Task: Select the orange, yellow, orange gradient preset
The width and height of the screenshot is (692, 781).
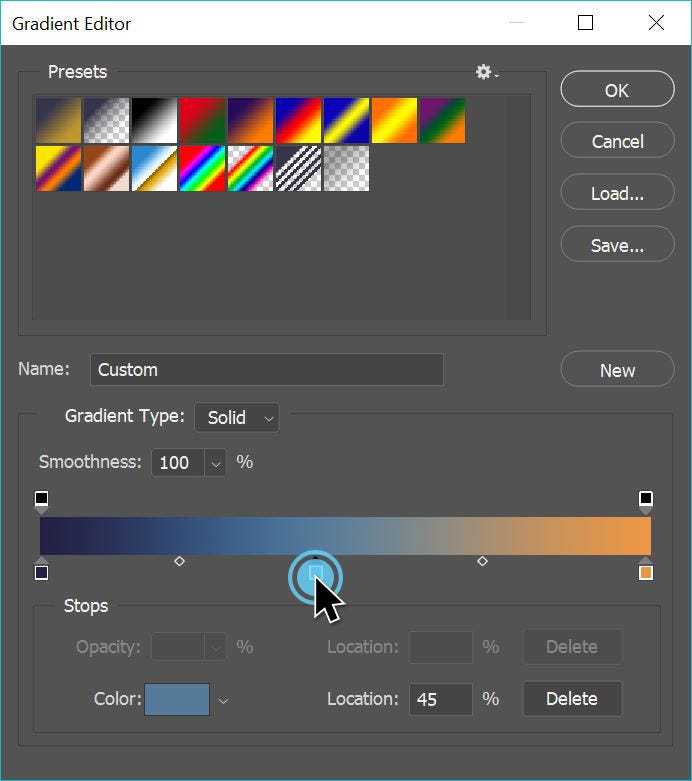Action: (394, 121)
